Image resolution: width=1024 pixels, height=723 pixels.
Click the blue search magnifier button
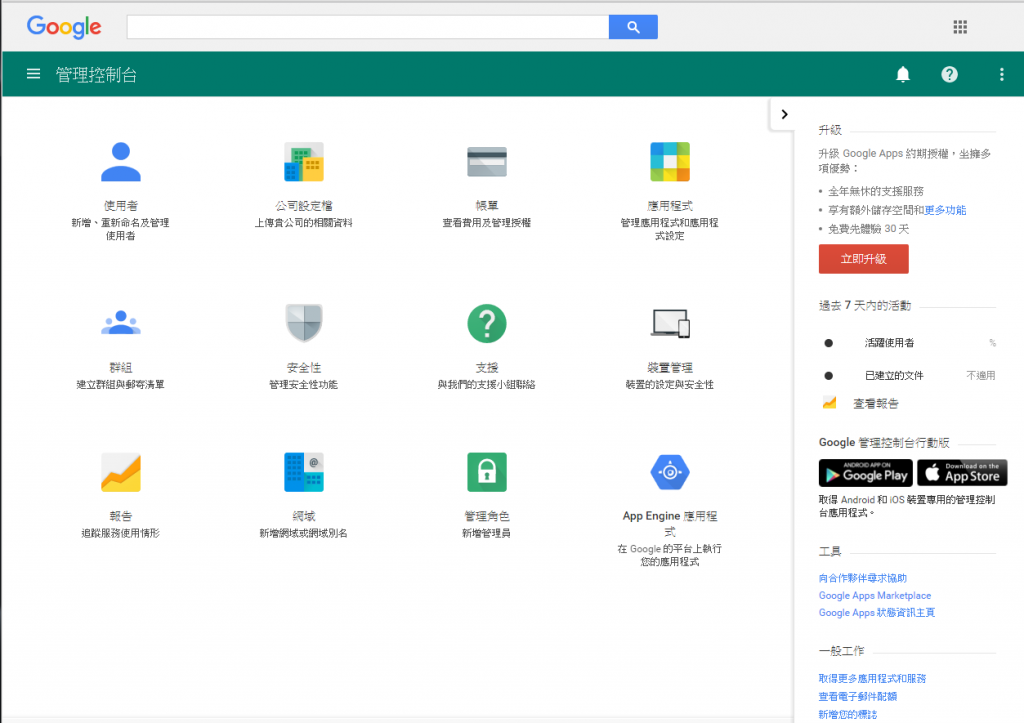pyautogui.click(x=633, y=27)
